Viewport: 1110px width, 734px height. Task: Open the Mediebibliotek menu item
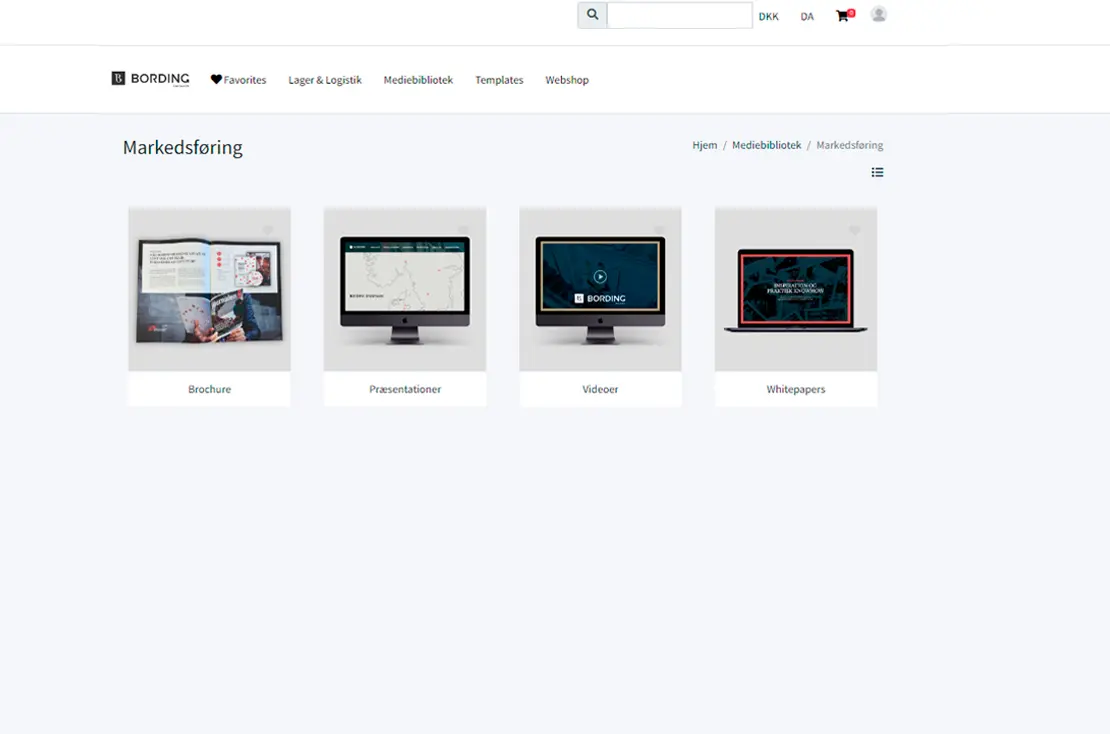[418, 79]
